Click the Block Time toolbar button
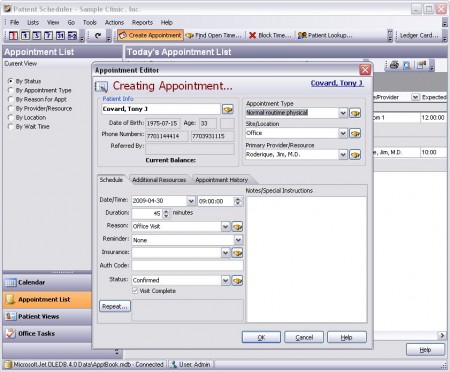 [270, 35]
